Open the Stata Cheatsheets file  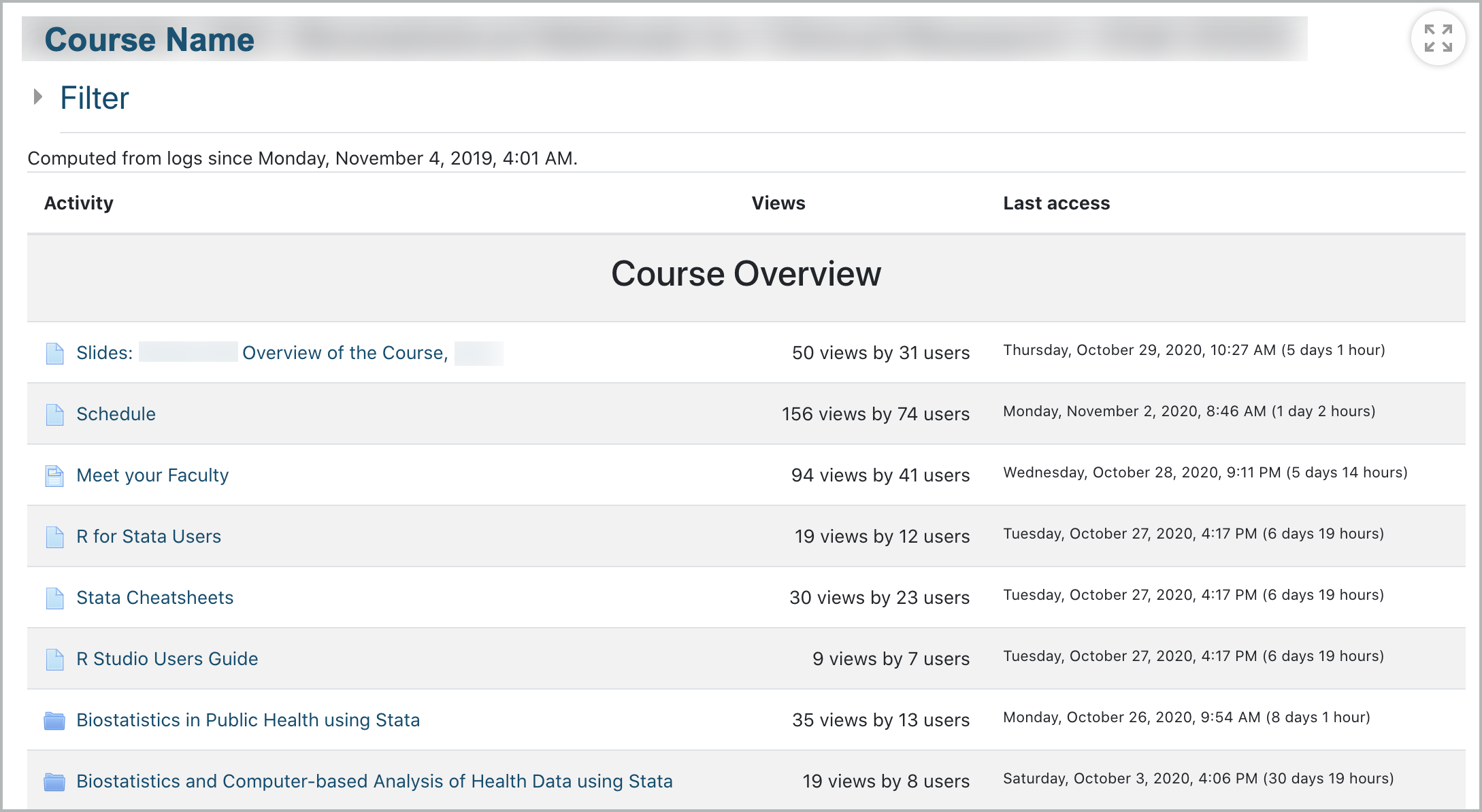coord(154,598)
